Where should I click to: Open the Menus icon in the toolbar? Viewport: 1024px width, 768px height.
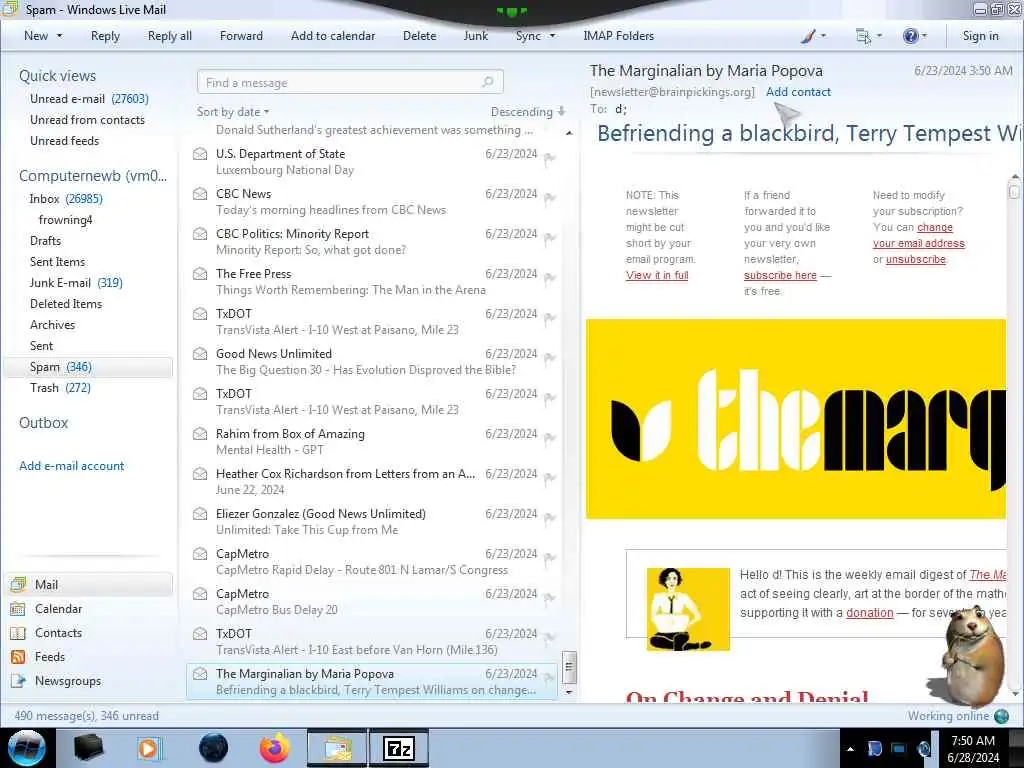click(863, 37)
